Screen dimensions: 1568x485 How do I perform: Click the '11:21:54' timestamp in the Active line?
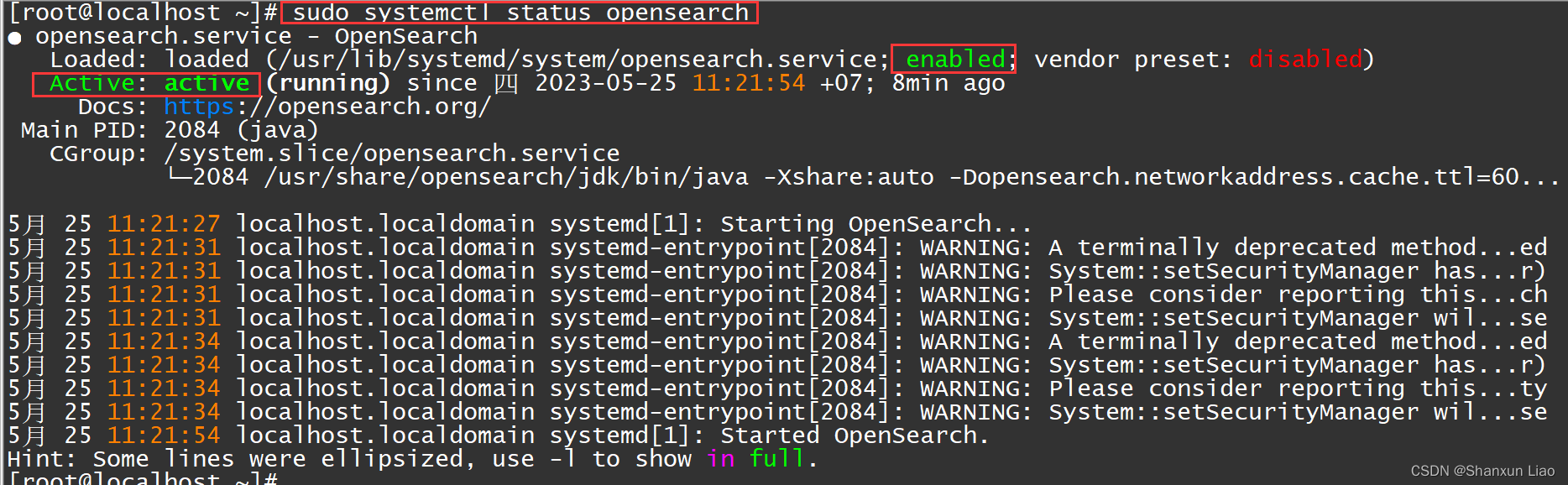(748, 83)
